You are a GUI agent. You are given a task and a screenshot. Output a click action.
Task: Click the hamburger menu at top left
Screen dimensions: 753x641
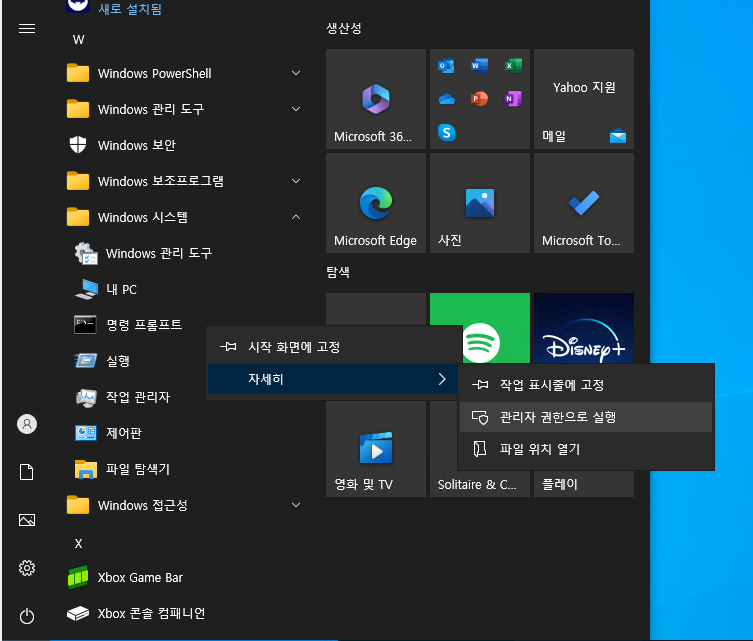tap(27, 28)
